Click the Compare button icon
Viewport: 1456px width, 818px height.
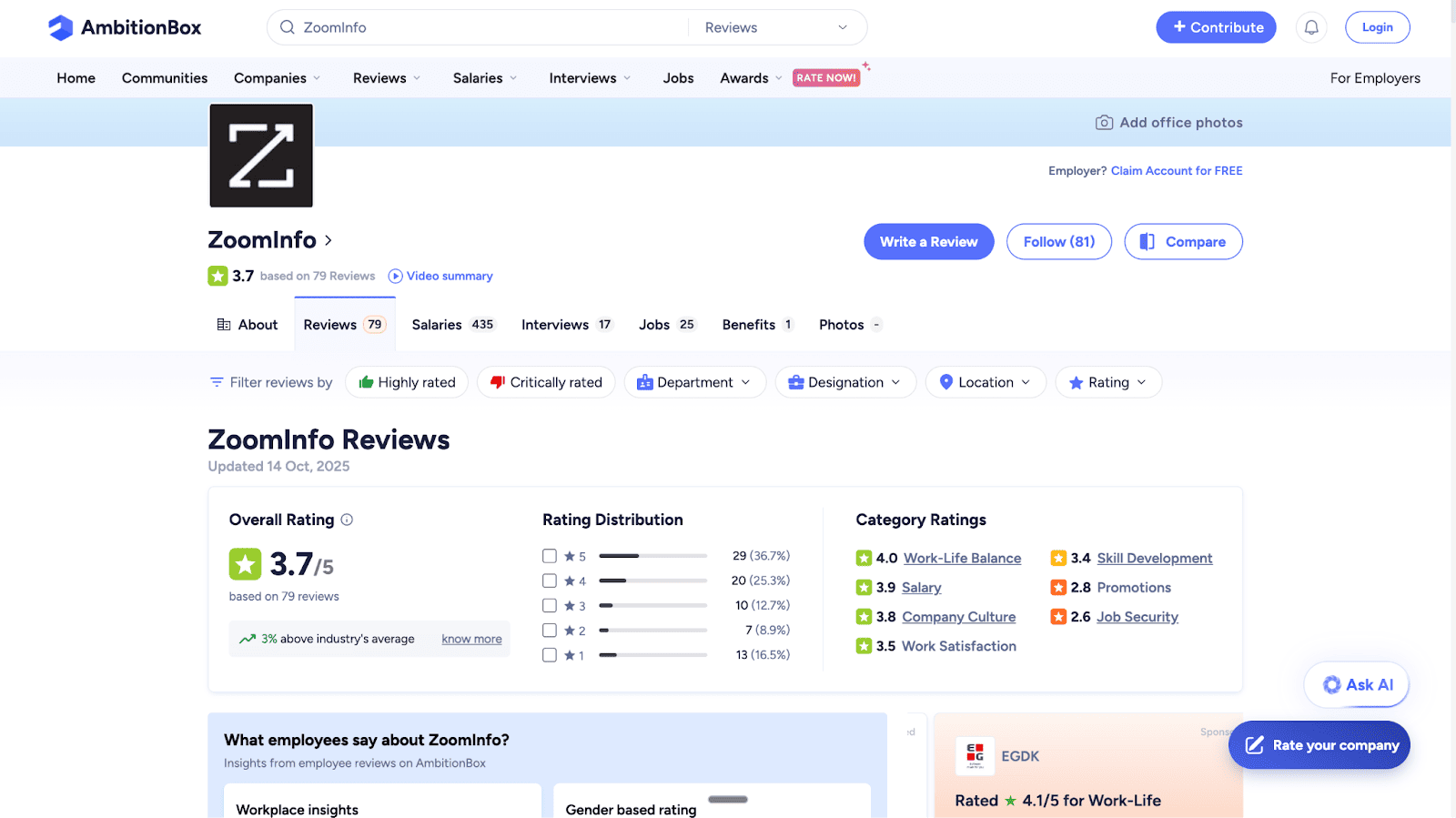coord(1148,241)
